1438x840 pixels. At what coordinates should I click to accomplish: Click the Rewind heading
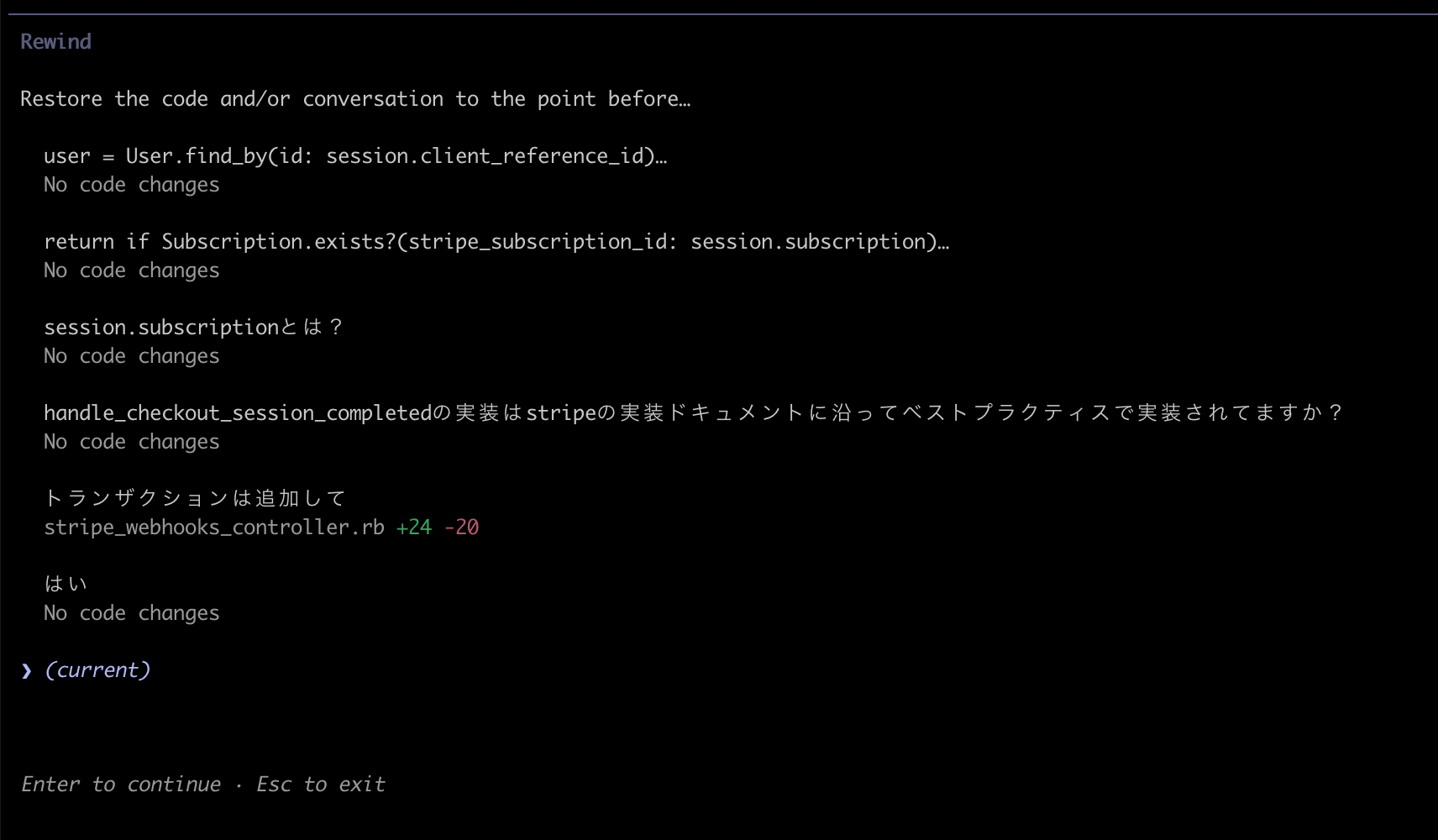click(x=55, y=42)
